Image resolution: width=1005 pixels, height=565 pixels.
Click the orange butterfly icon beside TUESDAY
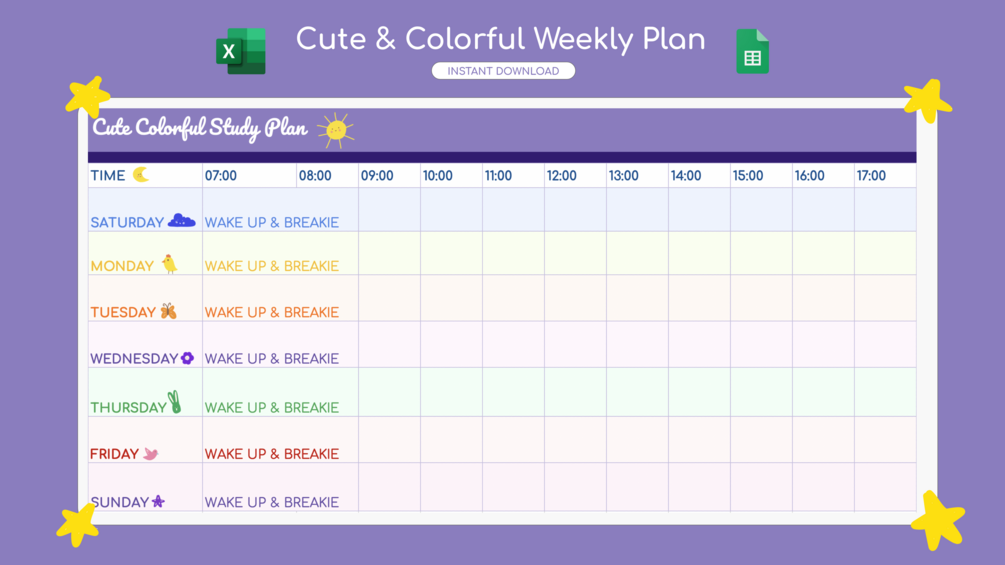tap(168, 311)
